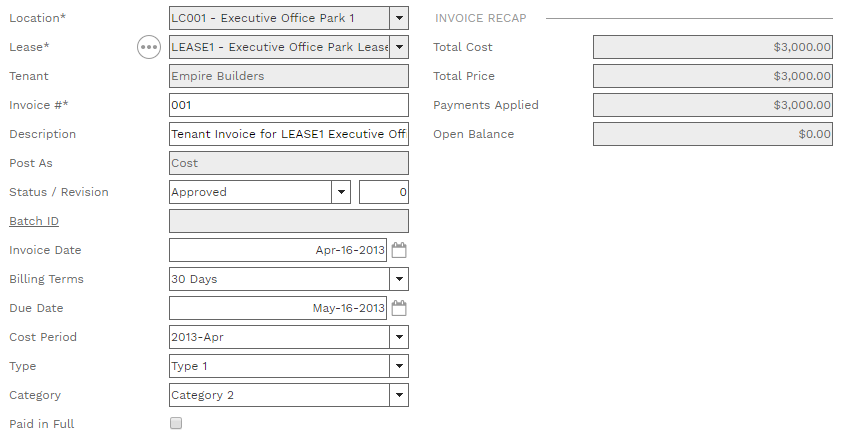
Task: Open the Status dropdown showing Approved
Action: [x=341, y=192]
